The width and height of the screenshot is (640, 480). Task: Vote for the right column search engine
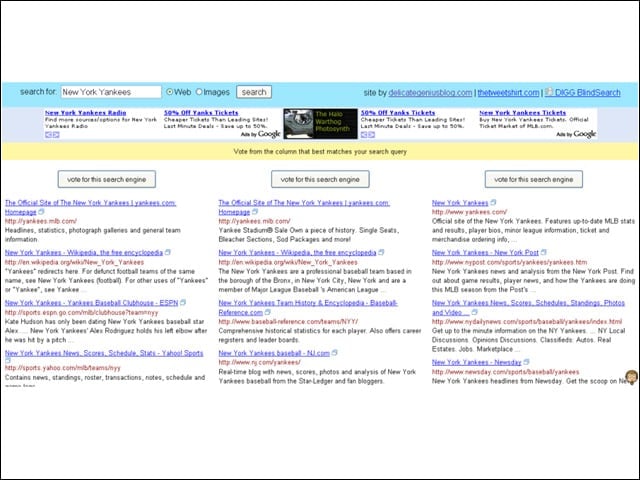(533, 179)
